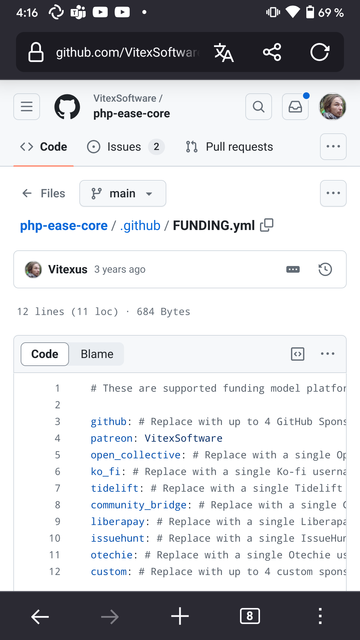Image resolution: width=360 pixels, height=640 pixels.
Task: View file commit history clock icon
Action: pyautogui.click(x=325, y=269)
